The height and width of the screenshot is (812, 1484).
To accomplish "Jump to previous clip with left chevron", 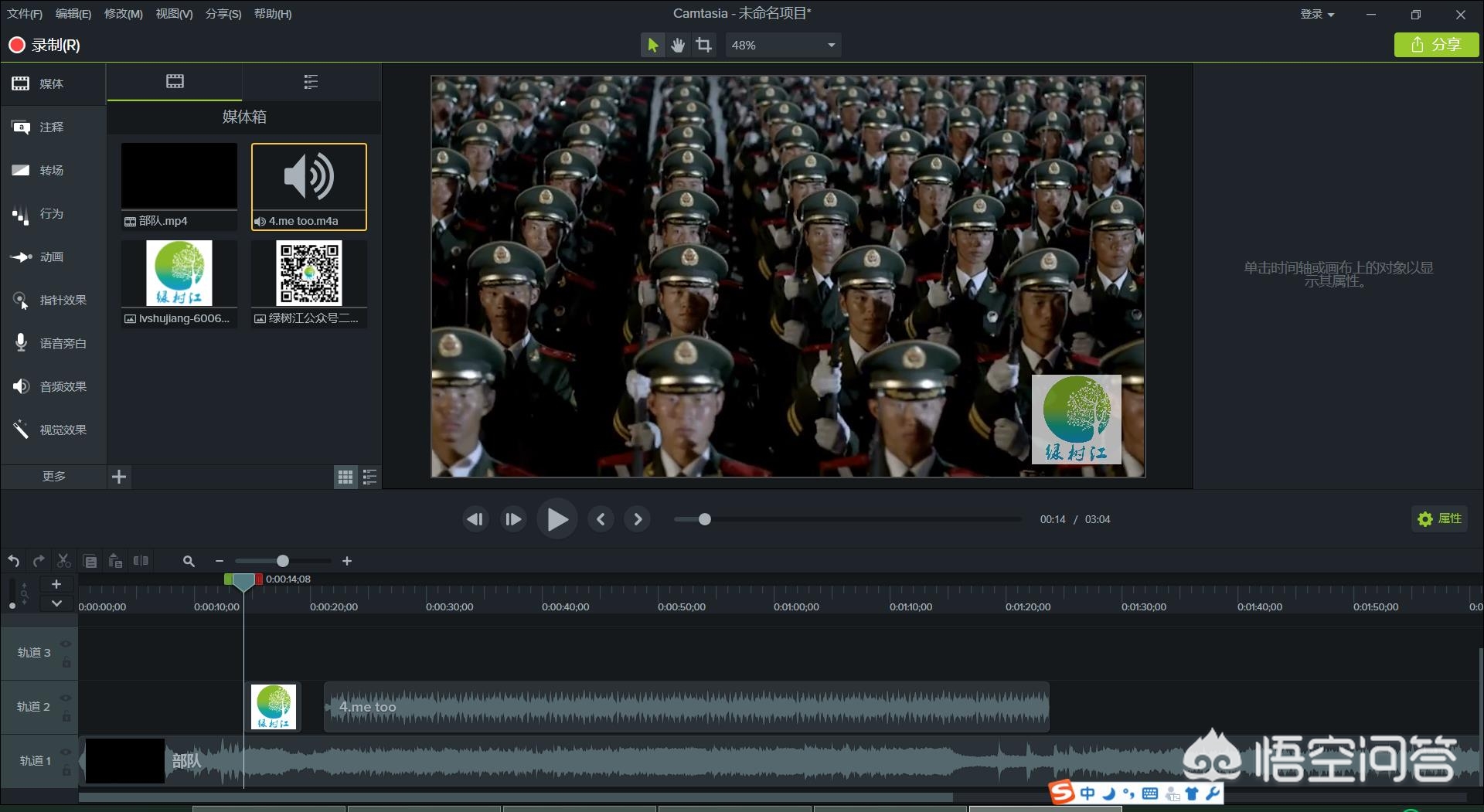I will [x=601, y=519].
